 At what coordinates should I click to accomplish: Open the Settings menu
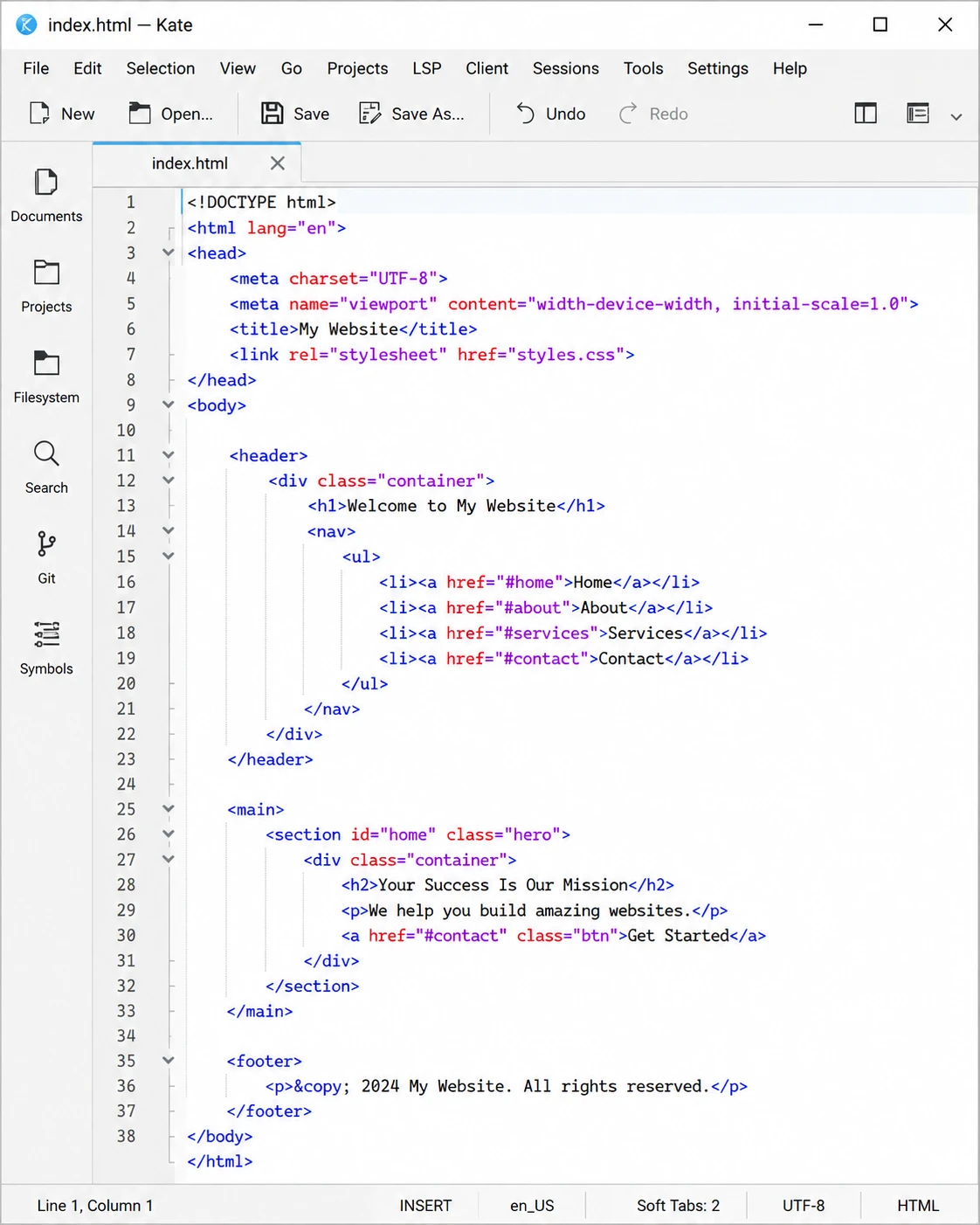point(718,68)
